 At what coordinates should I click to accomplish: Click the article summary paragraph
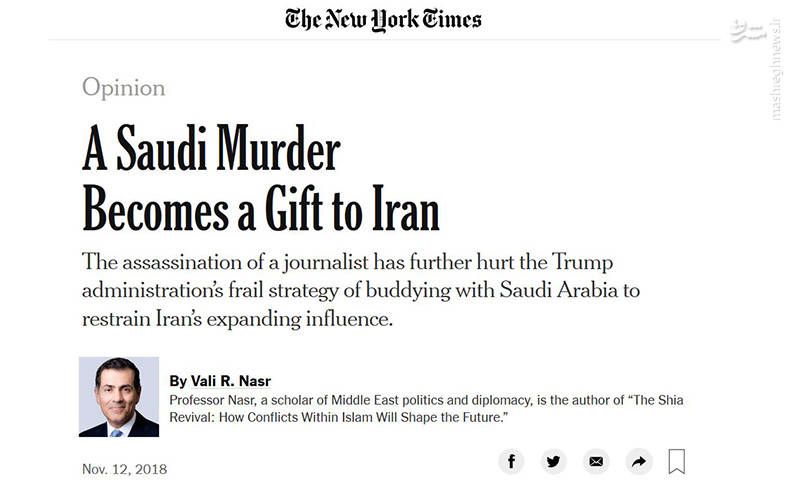click(361, 290)
